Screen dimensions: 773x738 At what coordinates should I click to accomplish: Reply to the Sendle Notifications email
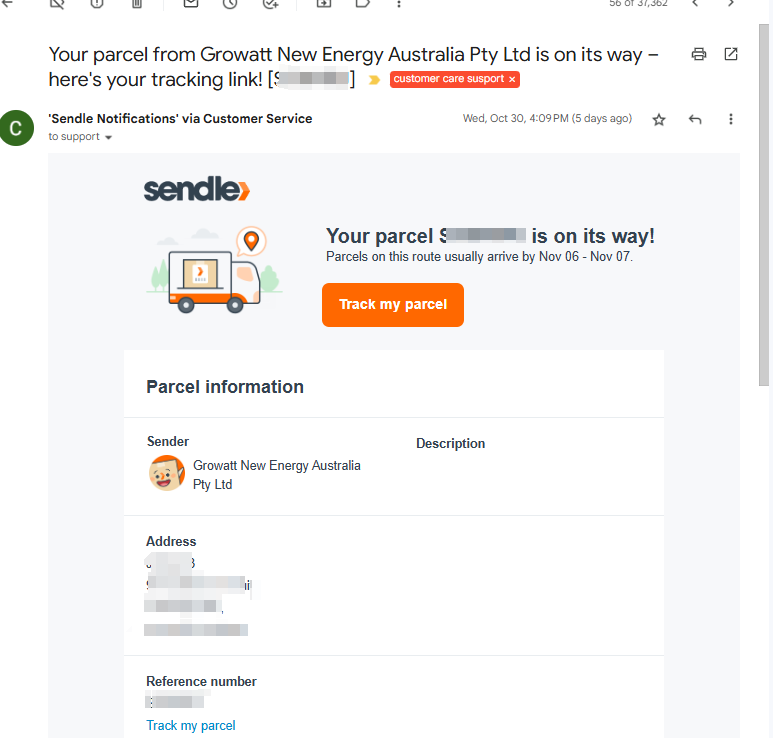(x=695, y=119)
